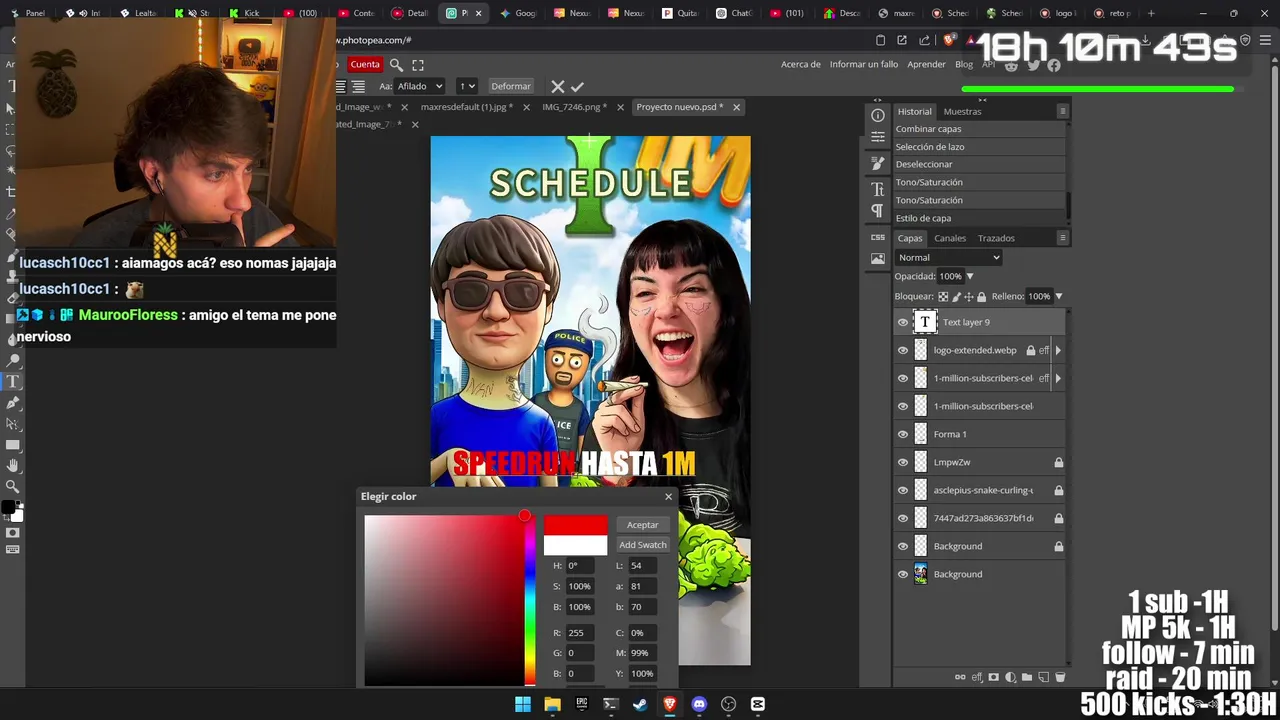The image size is (1280, 720).
Task: Switch to the Muestras tab
Action: point(962,111)
